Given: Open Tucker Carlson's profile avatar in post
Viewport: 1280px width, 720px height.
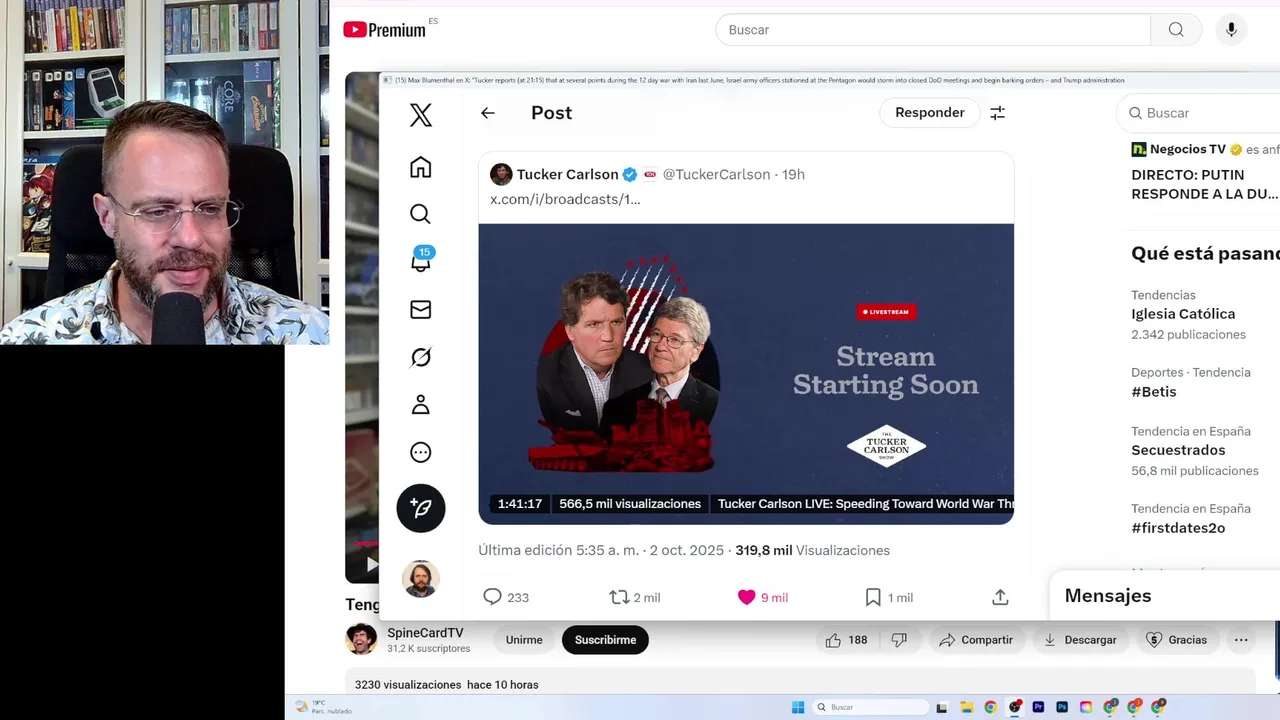Looking at the screenshot, I should pyautogui.click(x=501, y=174).
